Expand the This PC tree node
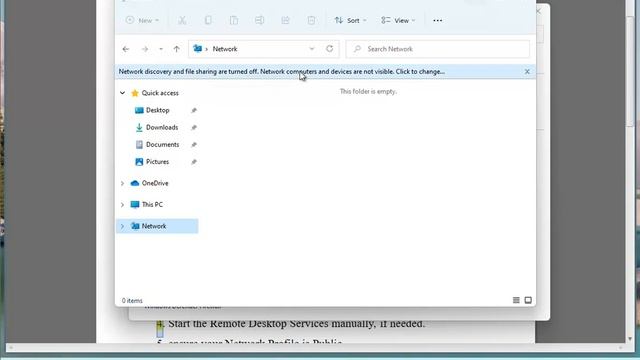Viewport: 640px width, 360px height. [122, 204]
